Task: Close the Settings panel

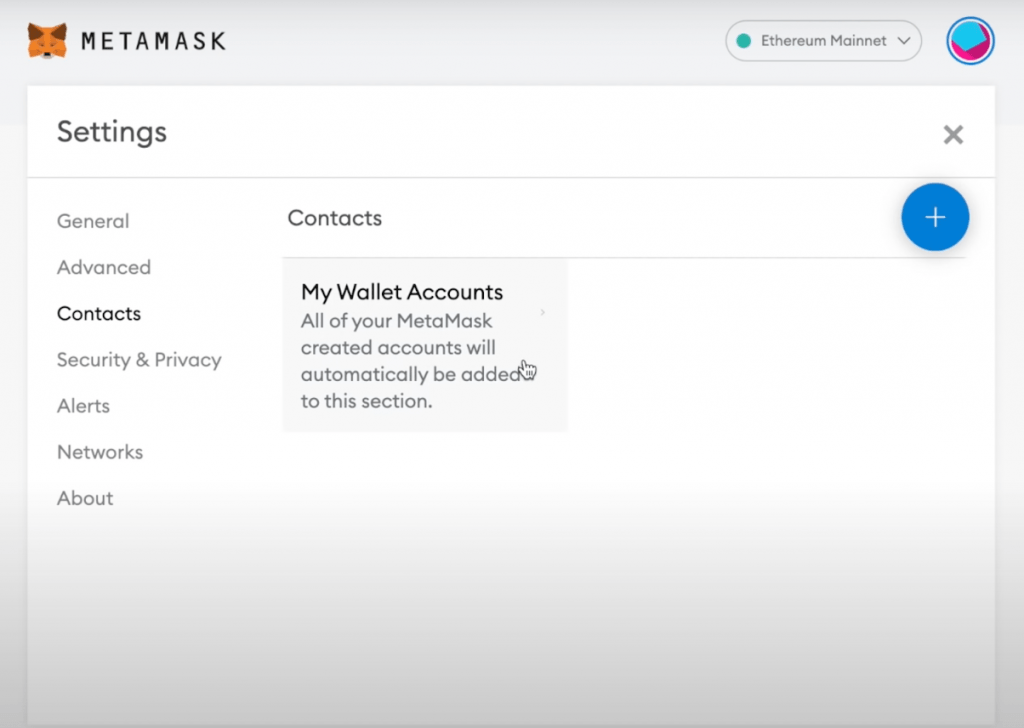Action: coord(953,135)
